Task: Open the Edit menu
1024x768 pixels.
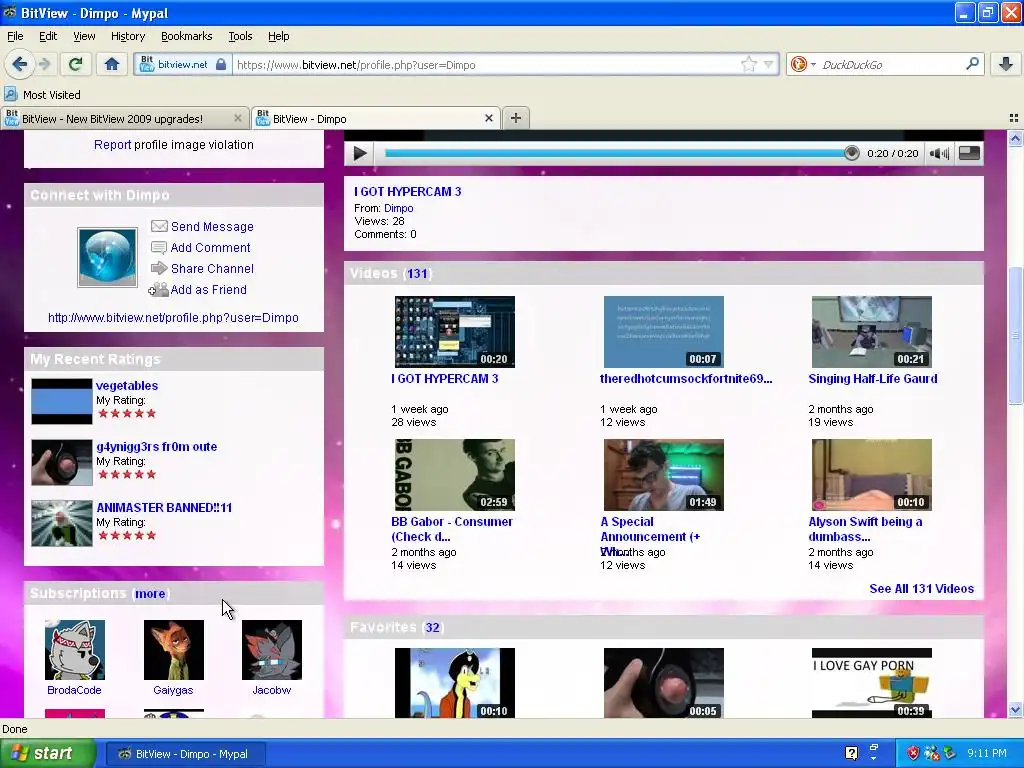Action: pyautogui.click(x=48, y=36)
